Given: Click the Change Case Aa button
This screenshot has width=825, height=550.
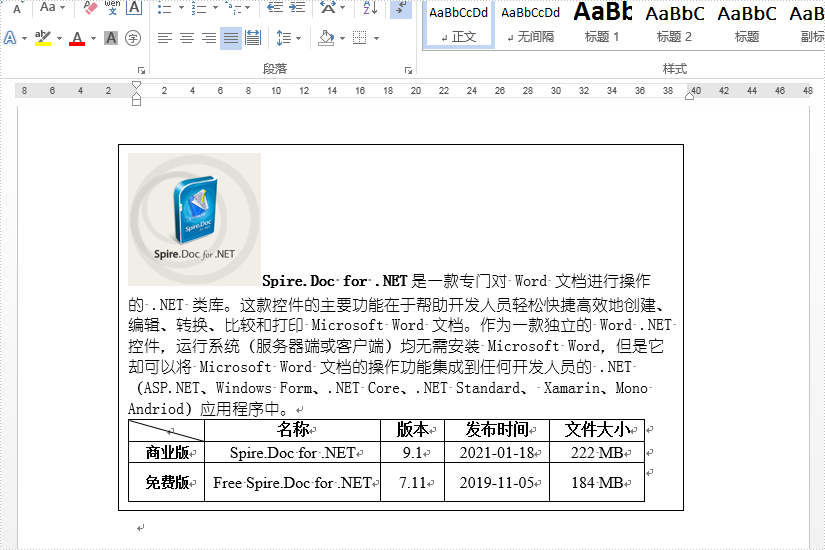Looking at the screenshot, I should point(47,7).
